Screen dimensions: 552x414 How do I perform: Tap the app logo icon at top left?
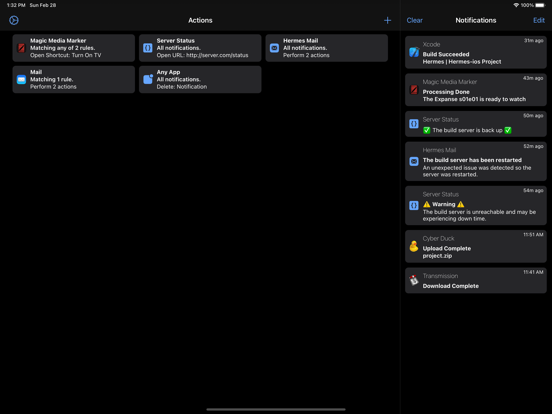(14, 20)
